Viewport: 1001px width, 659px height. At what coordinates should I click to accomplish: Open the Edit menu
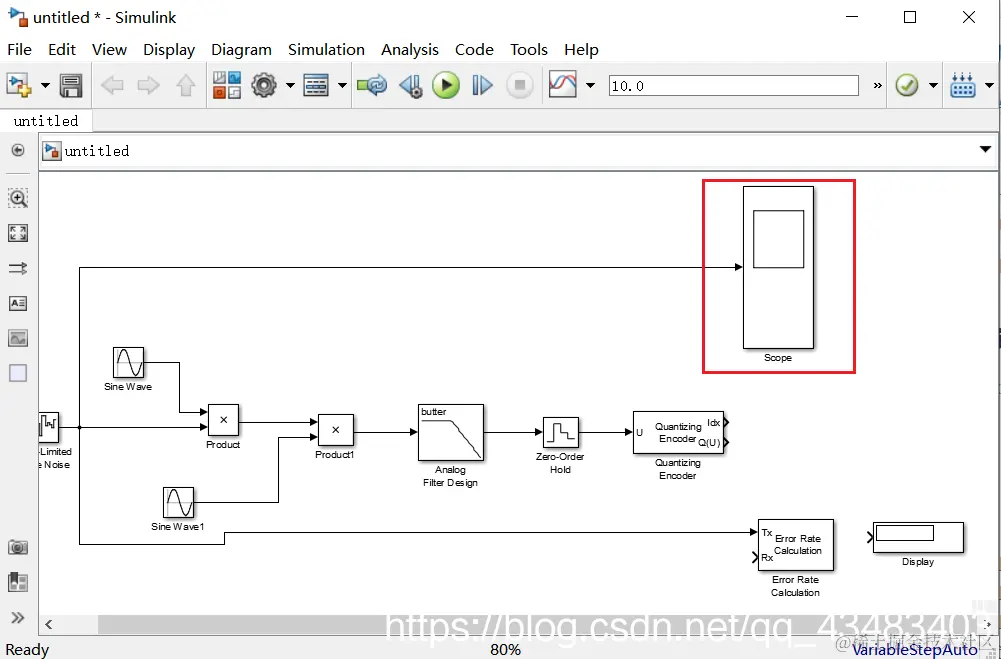pos(62,50)
